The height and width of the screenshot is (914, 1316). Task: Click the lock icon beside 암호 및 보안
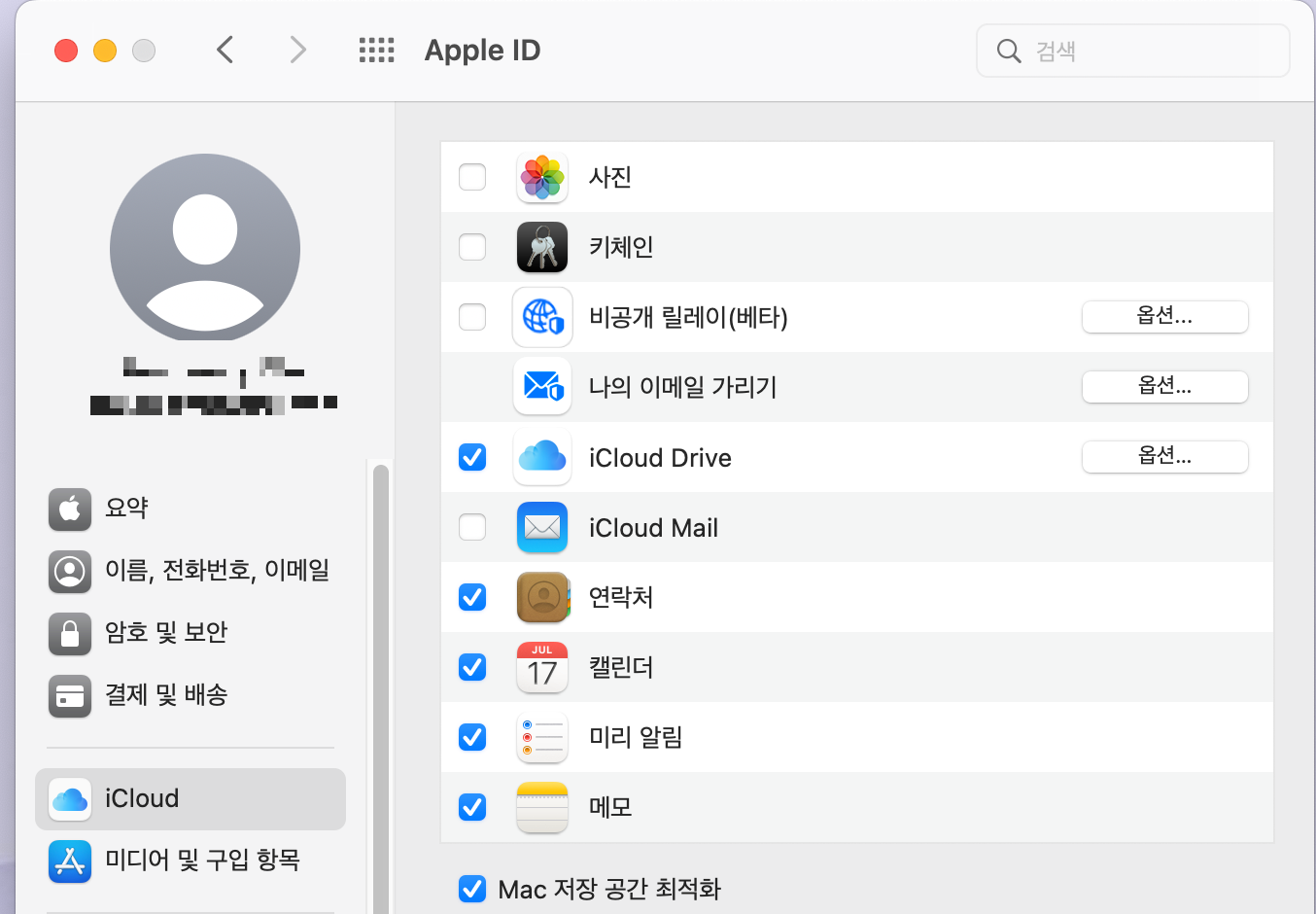70,633
